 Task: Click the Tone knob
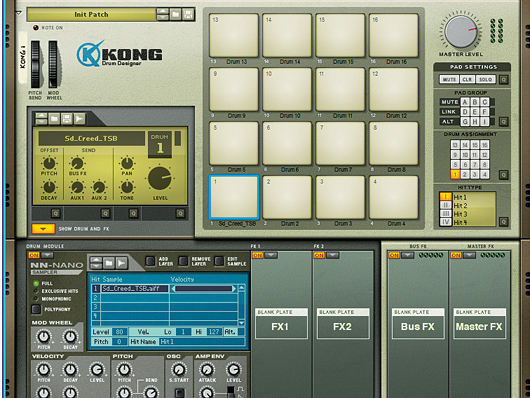tap(127, 187)
